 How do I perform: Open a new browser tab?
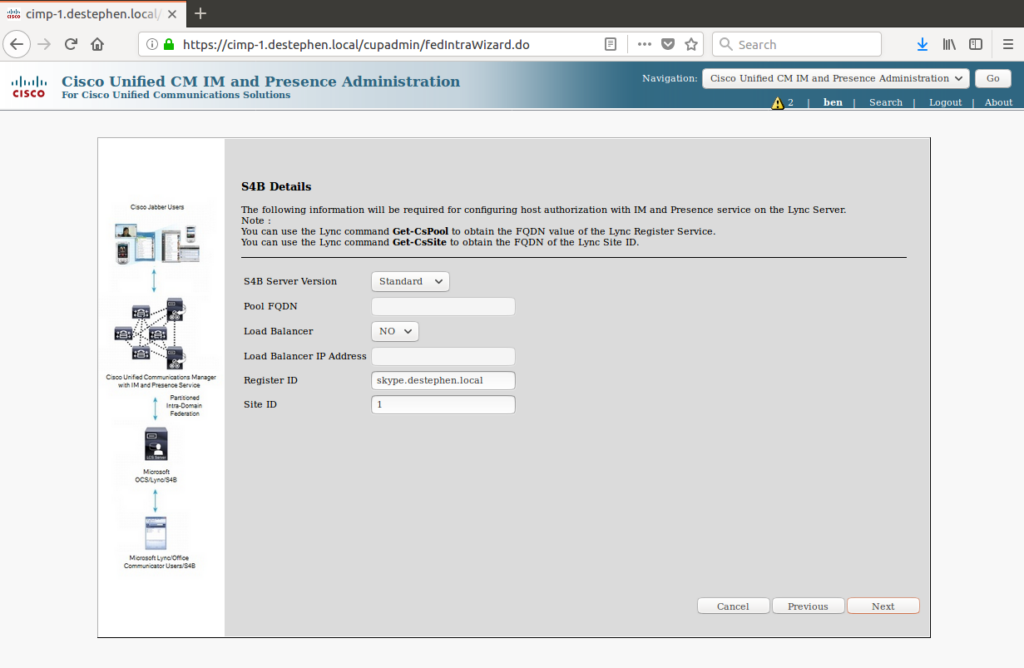tap(200, 14)
